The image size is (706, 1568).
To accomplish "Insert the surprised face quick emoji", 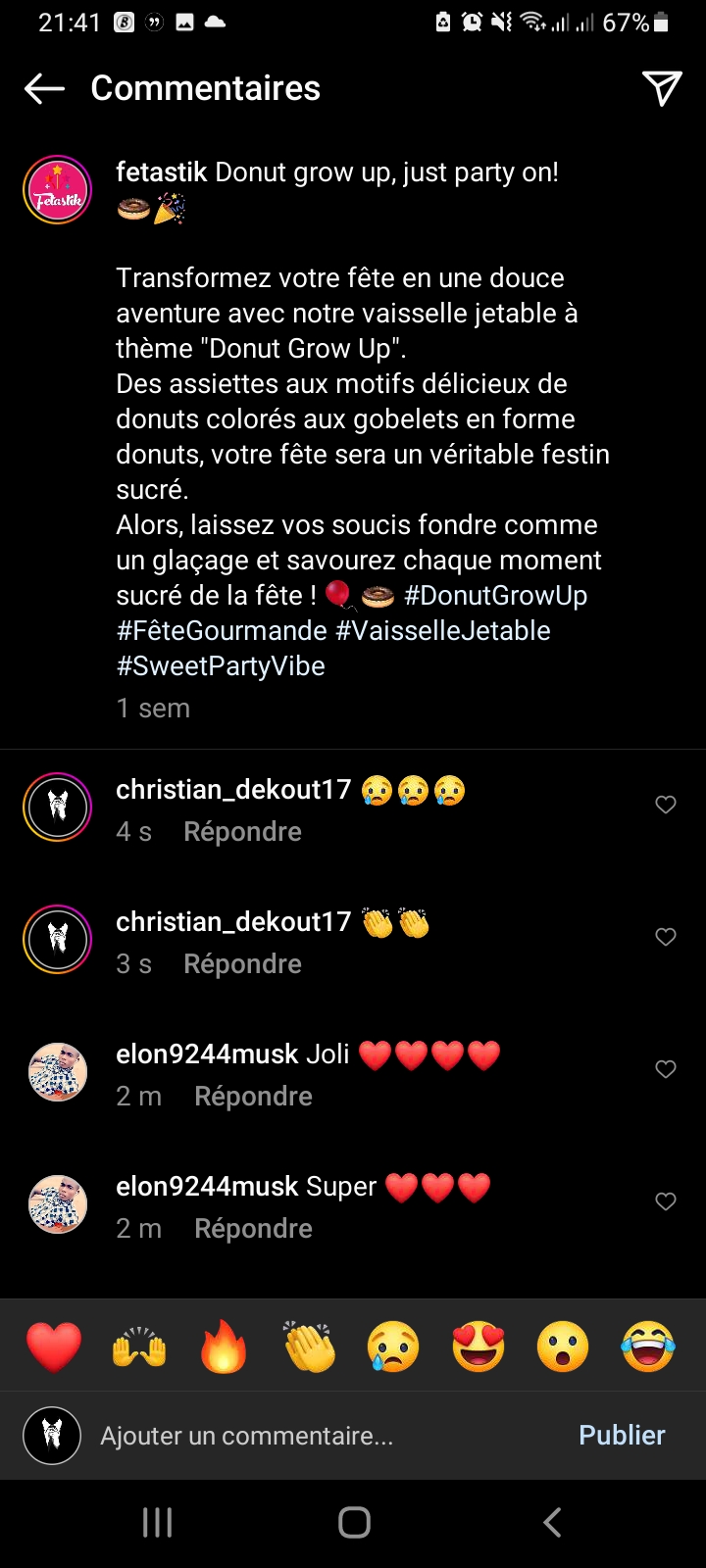I will [563, 1347].
